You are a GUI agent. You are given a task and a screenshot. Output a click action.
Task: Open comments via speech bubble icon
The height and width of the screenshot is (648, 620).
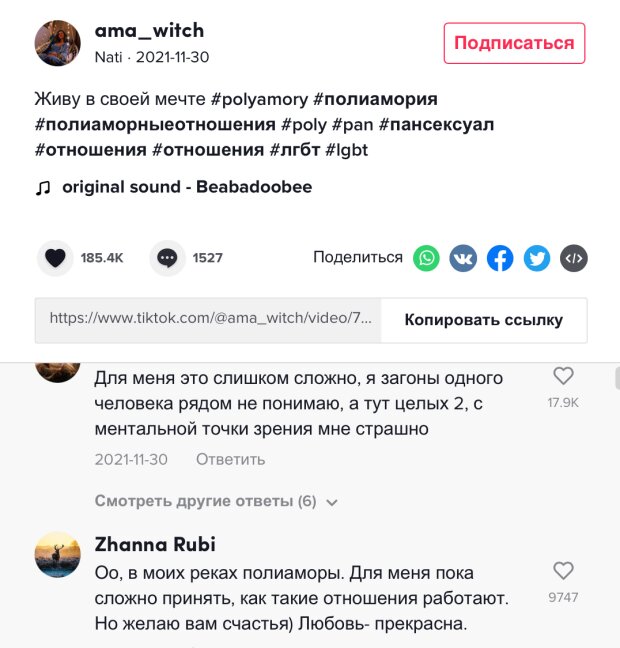point(167,258)
